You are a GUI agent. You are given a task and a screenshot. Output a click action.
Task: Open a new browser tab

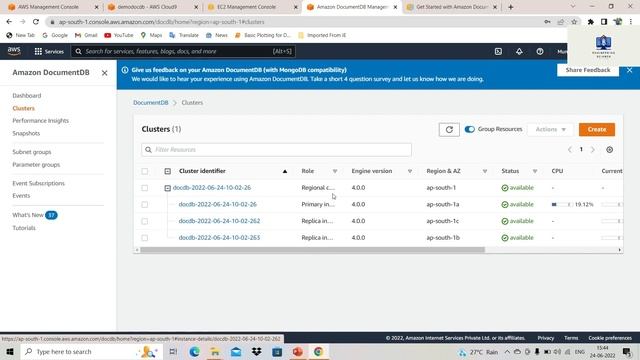pyautogui.click(x=511, y=7)
